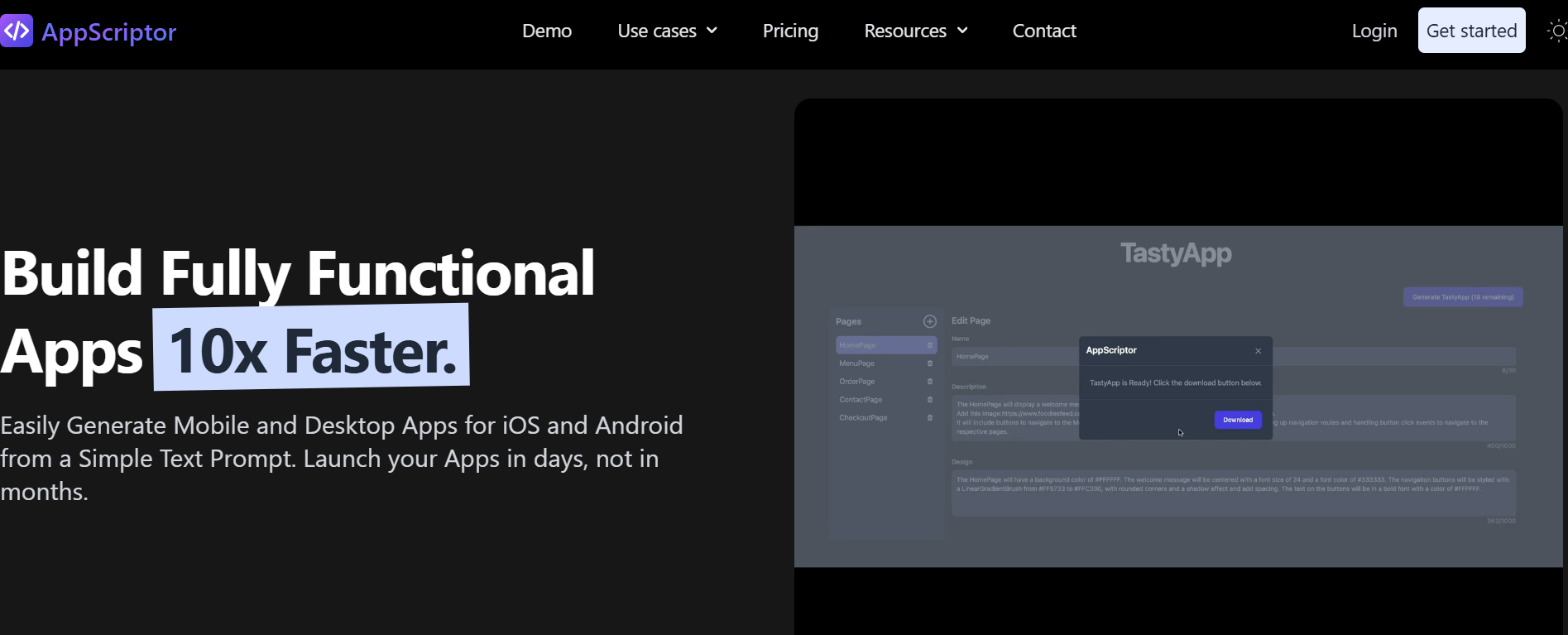Screen dimensions: 1568x635
Task: Expand the Use cases dropdown
Action: pos(667,31)
